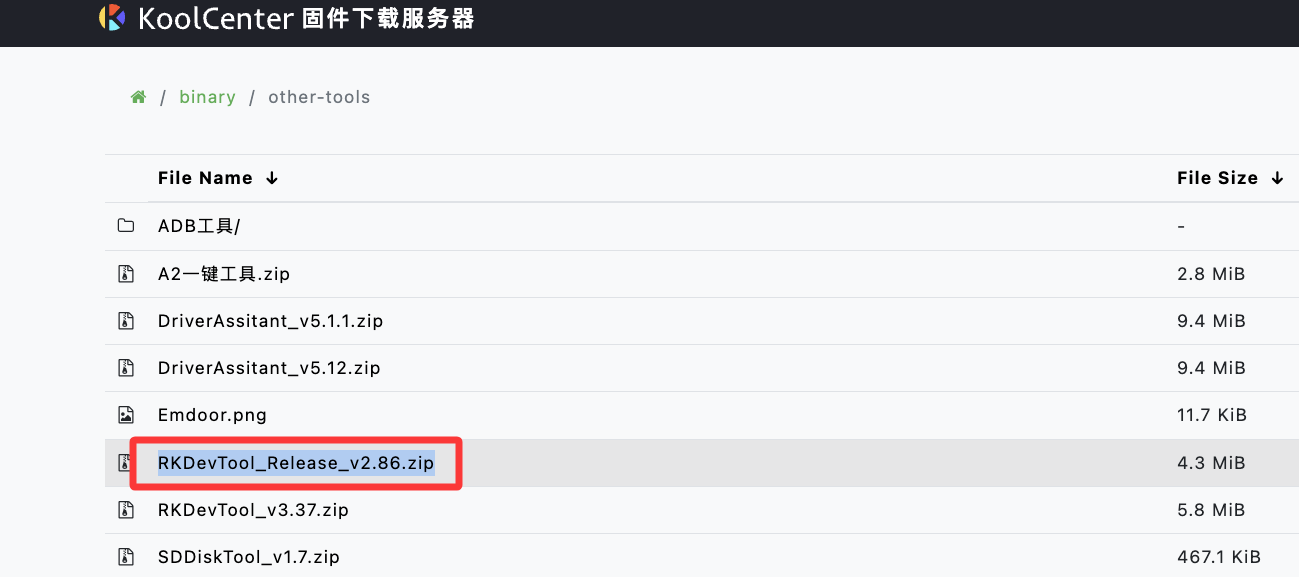Click the A2一键工具.zip archive icon
The image size is (1299, 577).
(x=126, y=274)
